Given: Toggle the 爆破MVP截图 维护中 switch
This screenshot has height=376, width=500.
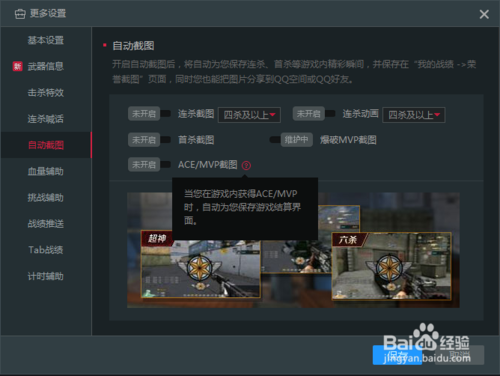Looking at the screenshot, I should click(291, 139).
